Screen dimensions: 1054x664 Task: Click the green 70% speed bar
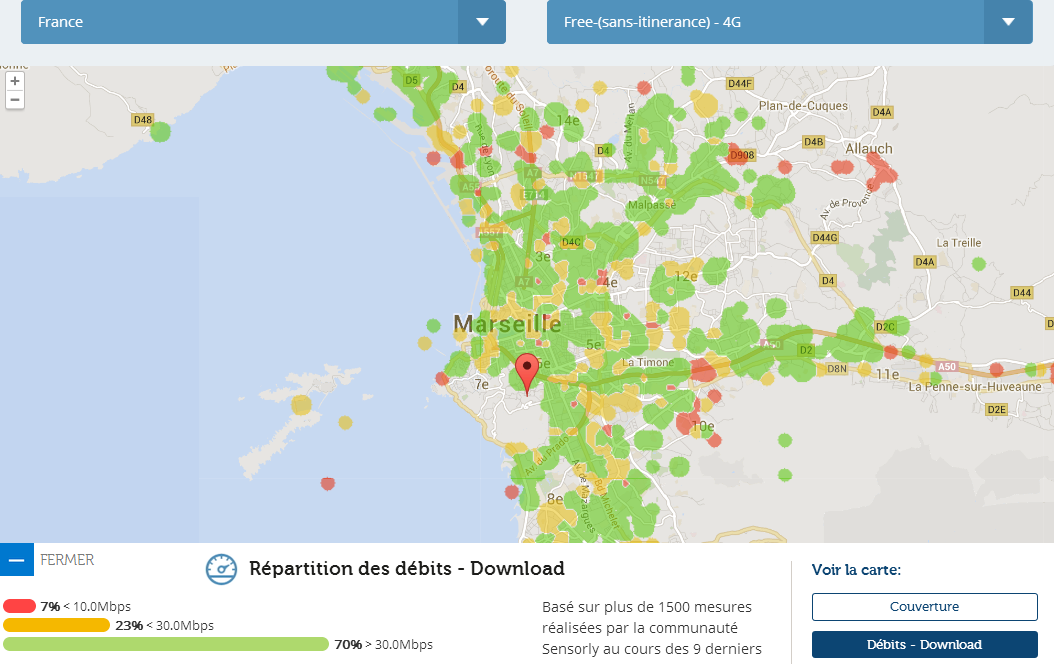pos(165,645)
